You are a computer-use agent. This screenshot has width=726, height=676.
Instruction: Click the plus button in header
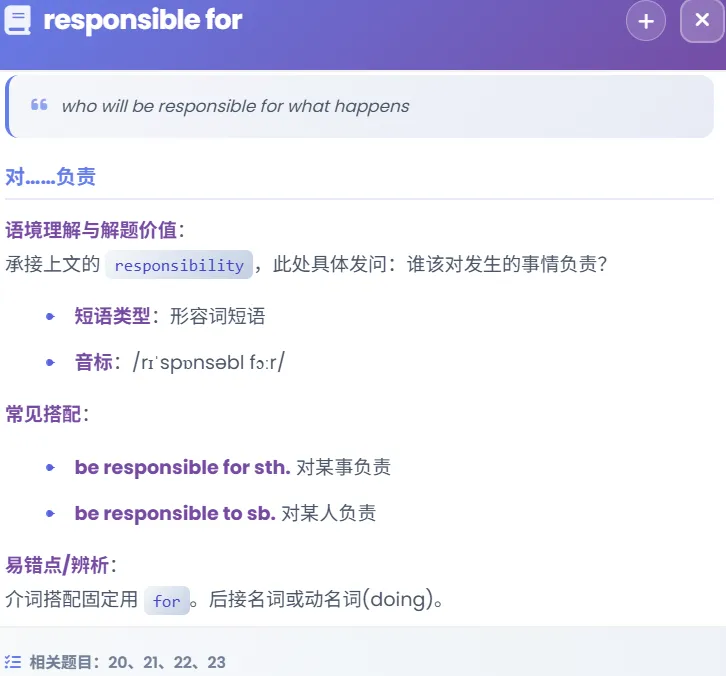(x=646, y=21)
